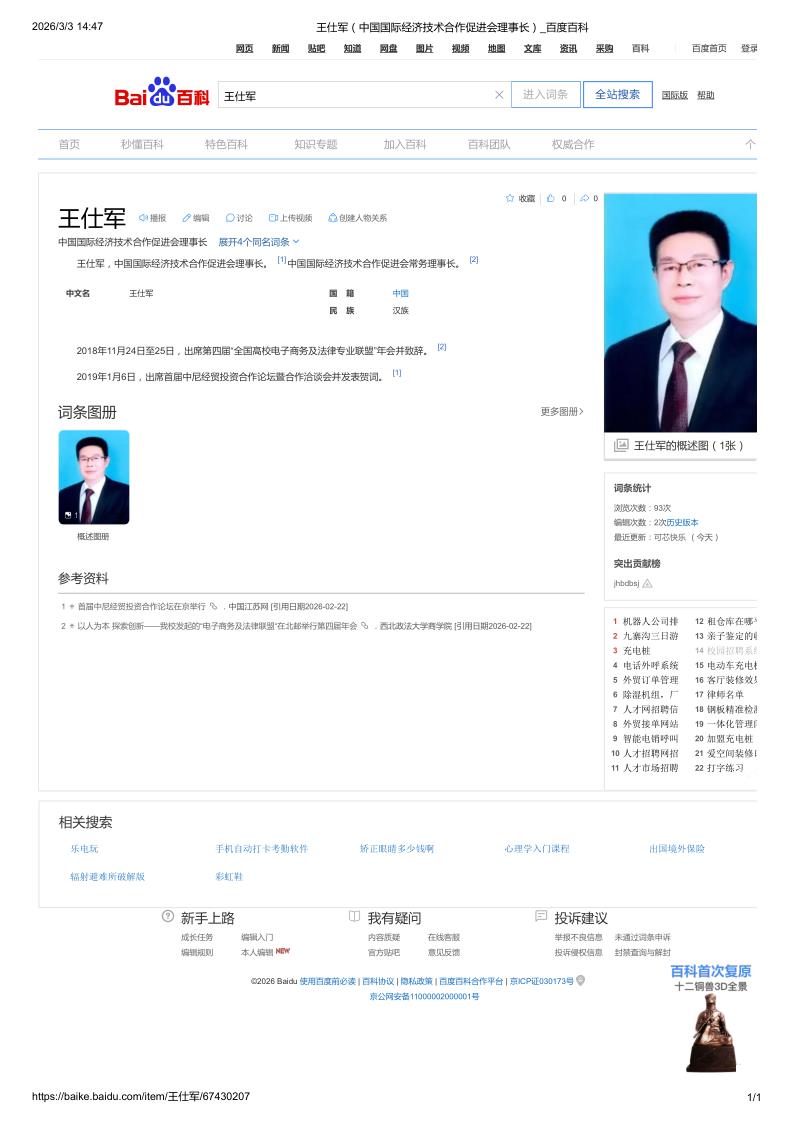Click the 帮助 link
The image size is (794, 1123).
[706, 95]
